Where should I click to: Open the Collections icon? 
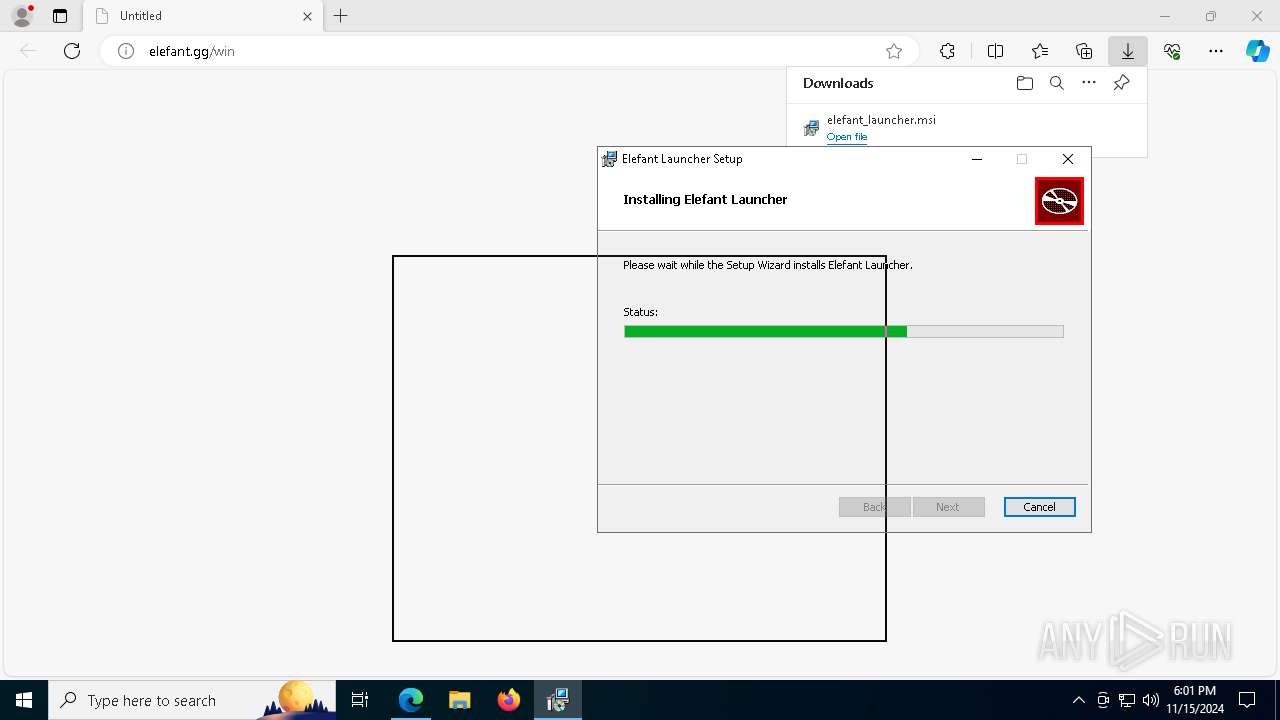[1084, 51]
